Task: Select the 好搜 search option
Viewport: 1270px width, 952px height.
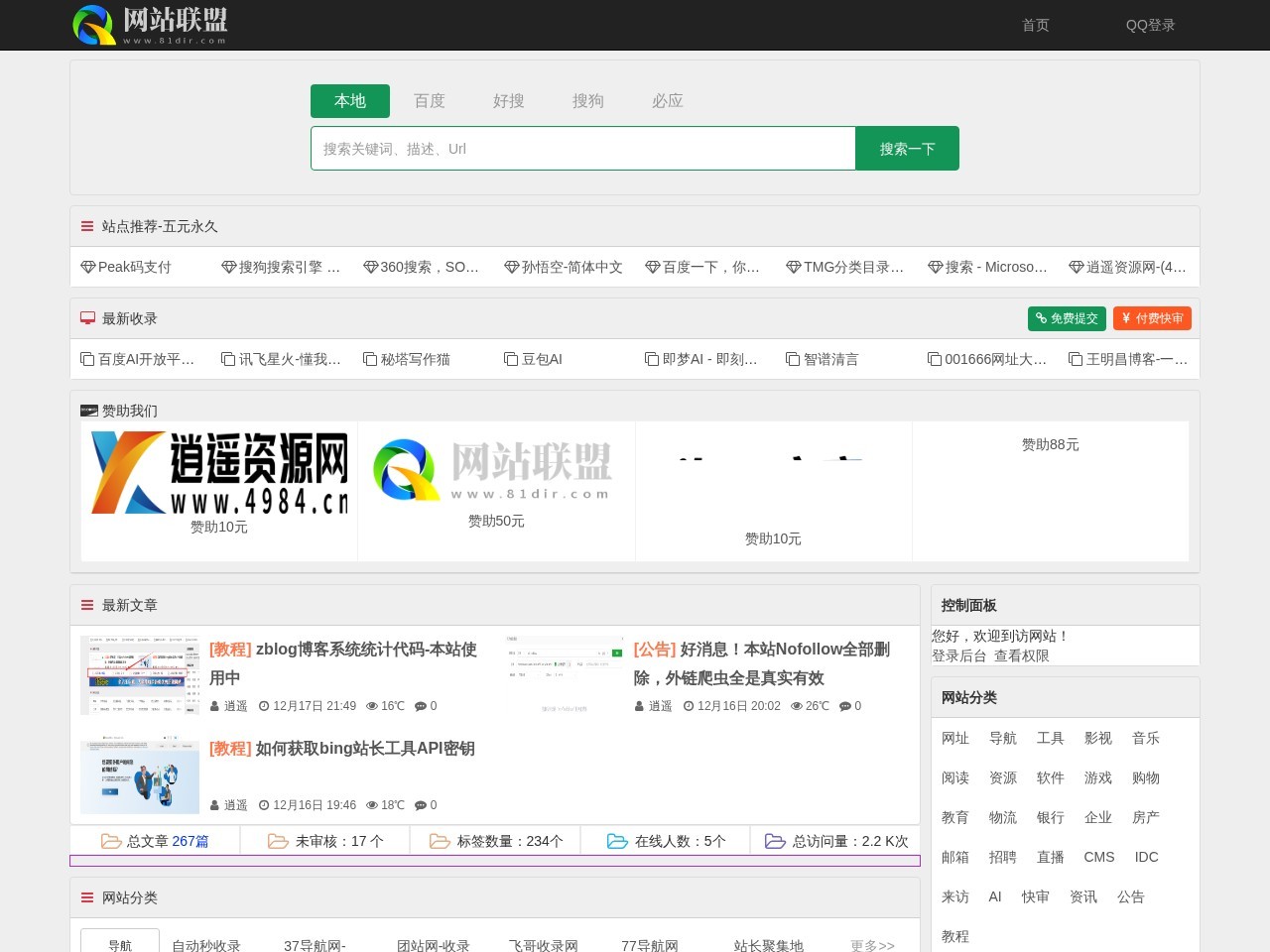Action: [508, 100]
